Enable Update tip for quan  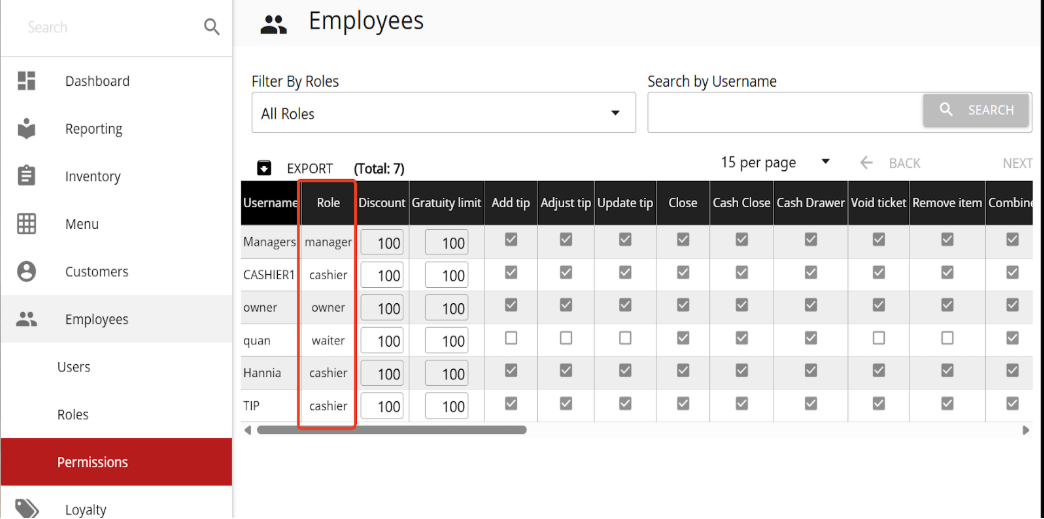(x=625, y=338)
